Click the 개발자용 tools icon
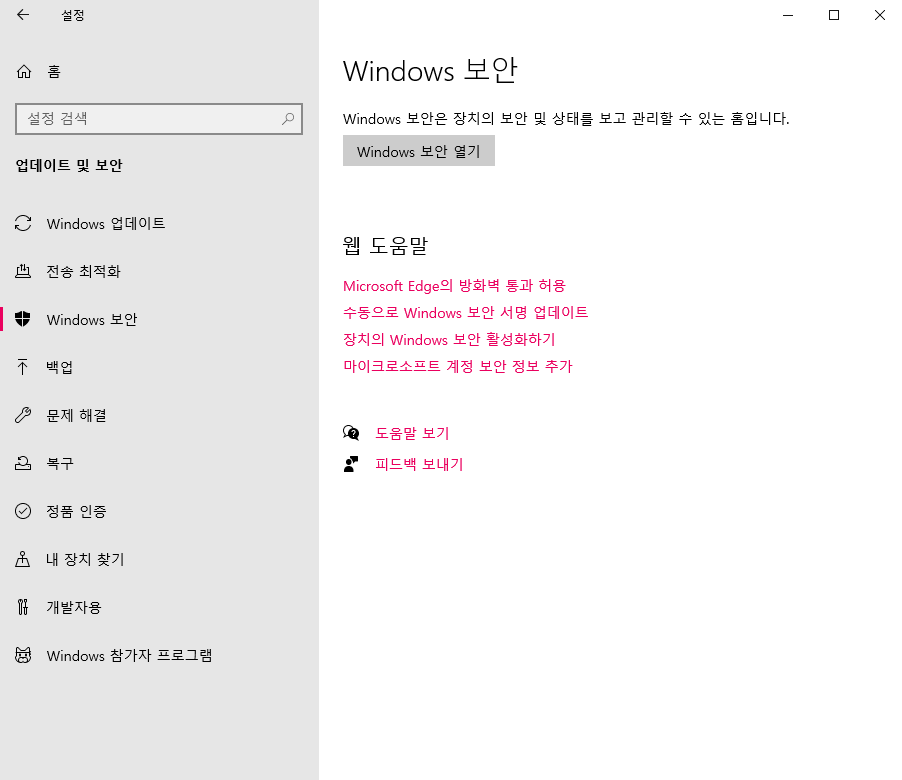Viewport: 902px width, 780px height. point(23,607)
